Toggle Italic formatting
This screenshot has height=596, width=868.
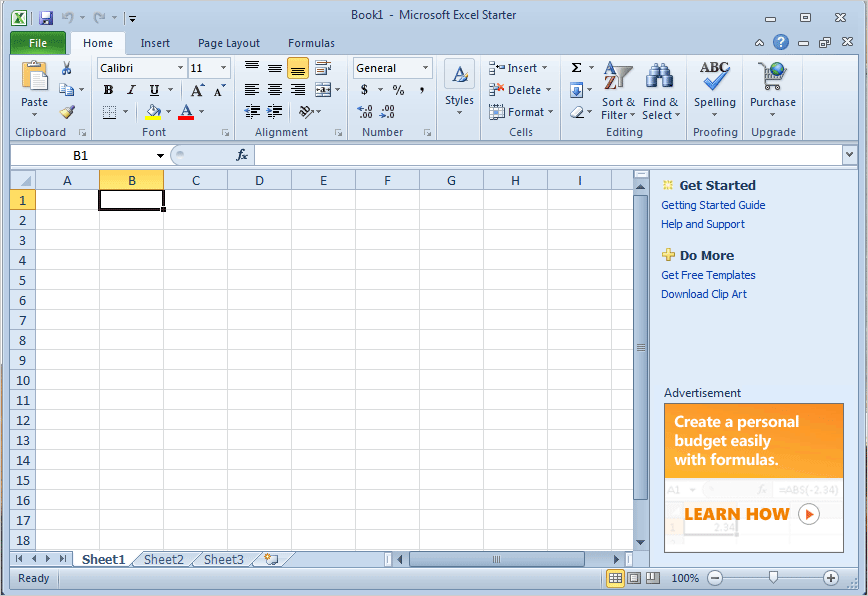tap(131, 90)
